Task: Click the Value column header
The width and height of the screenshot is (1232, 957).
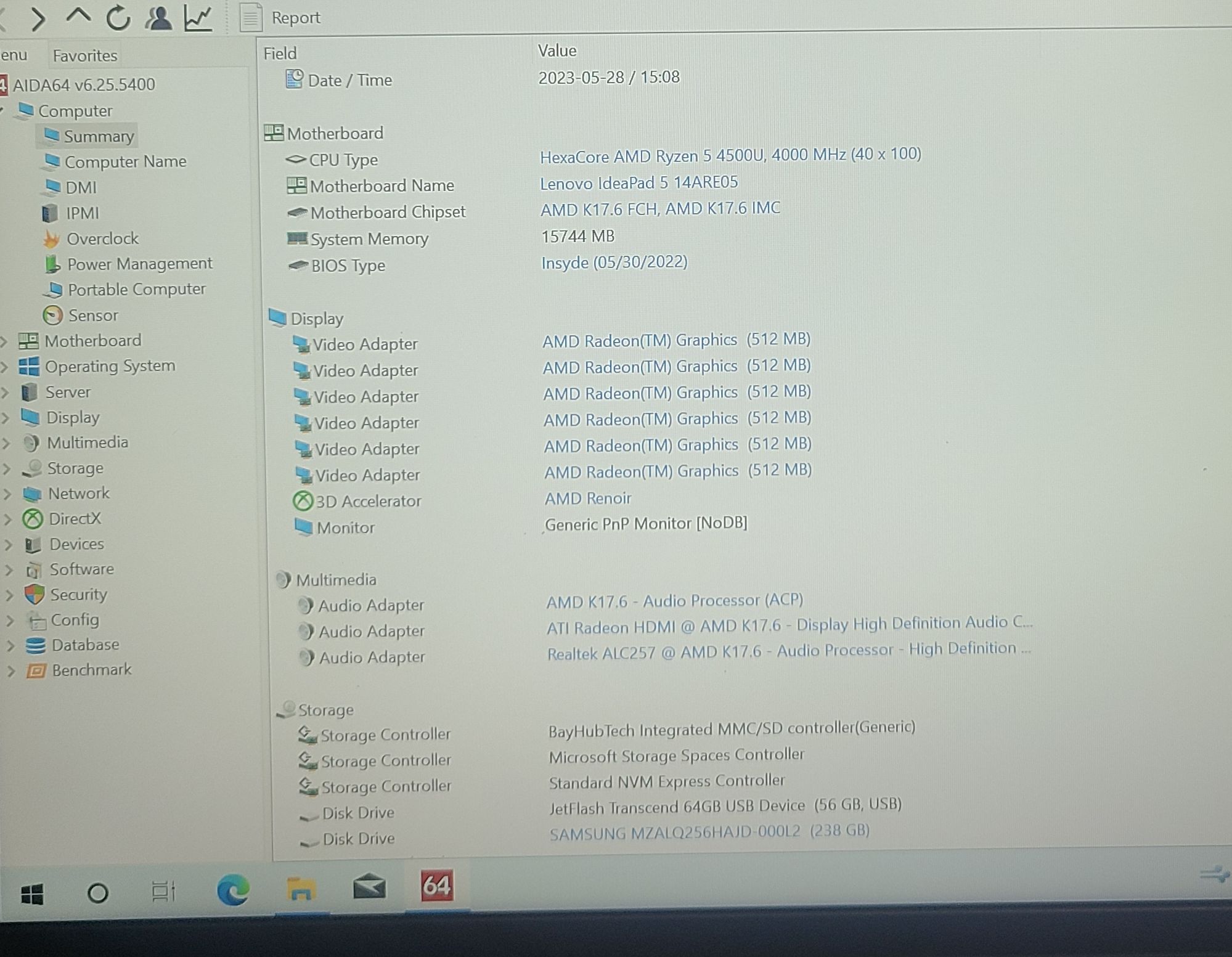Action: pyautogui.click(x=557, y=51)
